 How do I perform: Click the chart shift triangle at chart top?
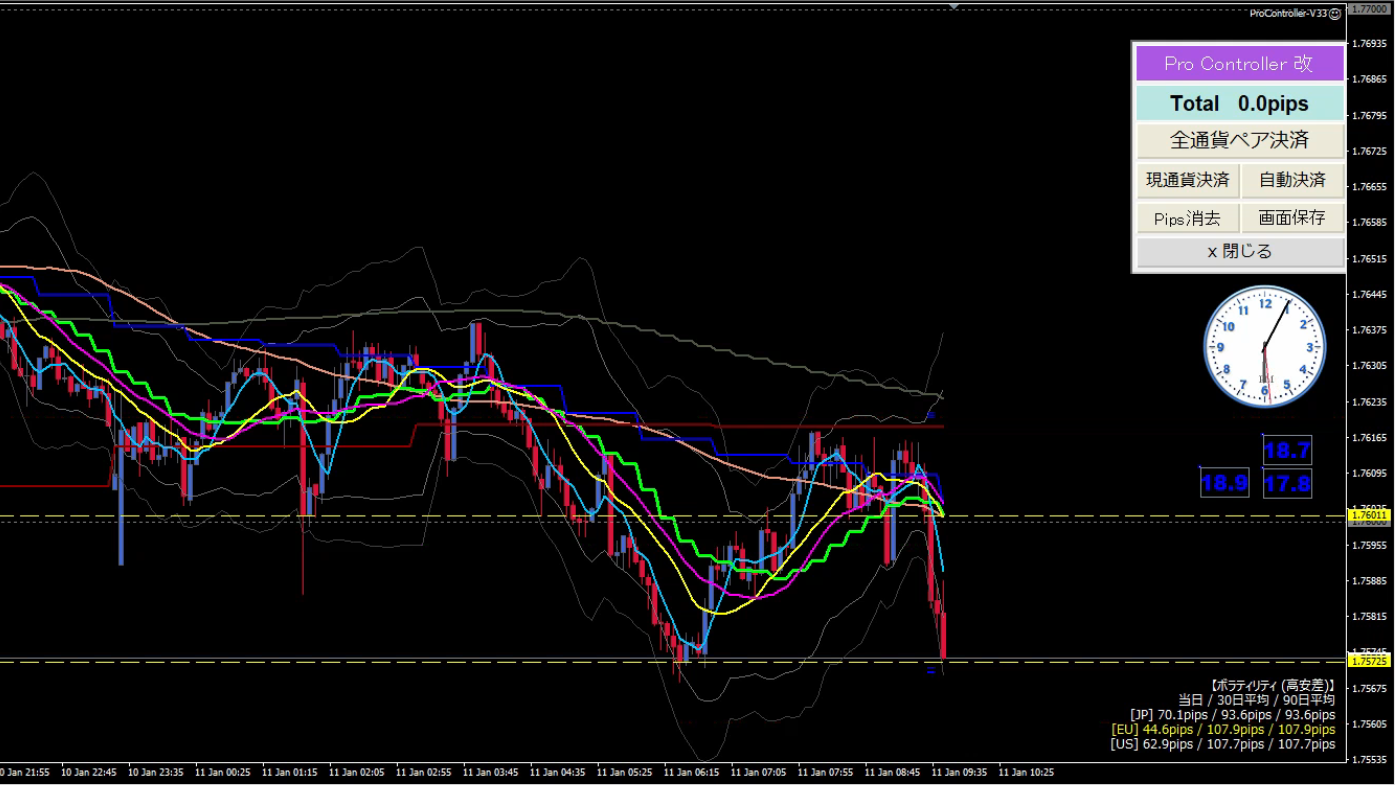click(x=954, y=6)
